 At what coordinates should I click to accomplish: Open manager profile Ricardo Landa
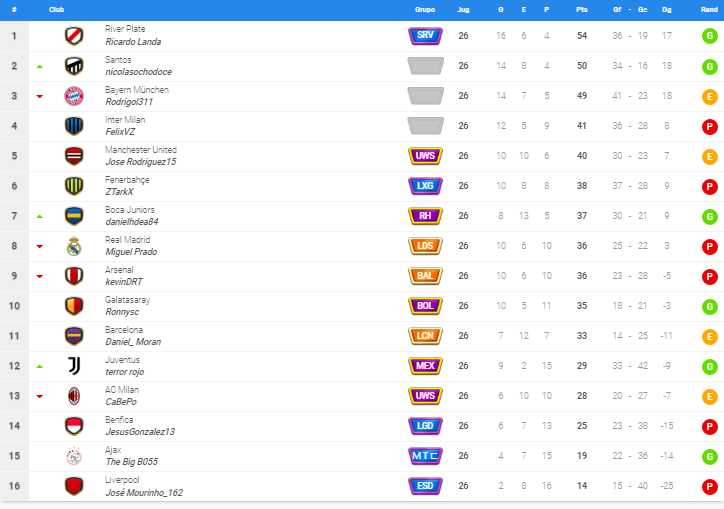[133, 42]
